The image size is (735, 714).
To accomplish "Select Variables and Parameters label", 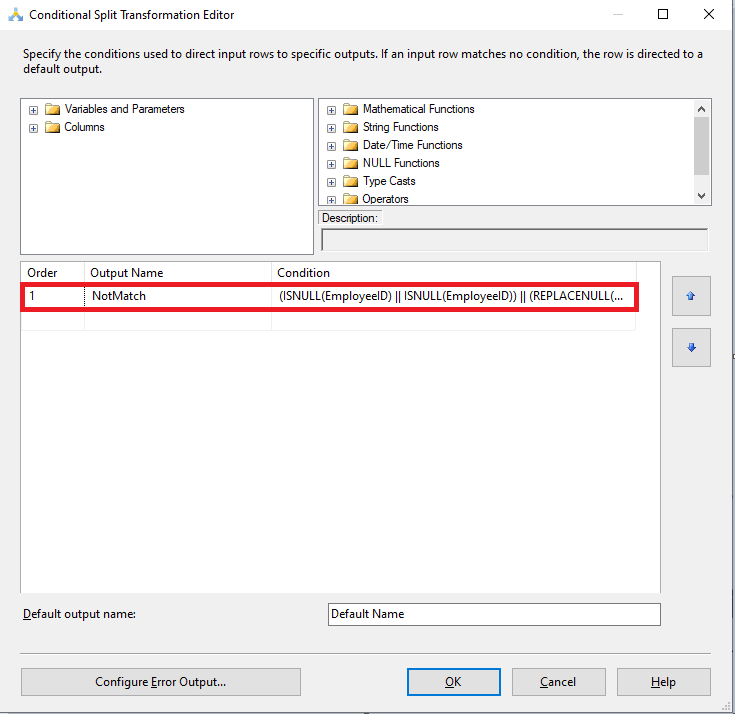I will click(124, 109).
